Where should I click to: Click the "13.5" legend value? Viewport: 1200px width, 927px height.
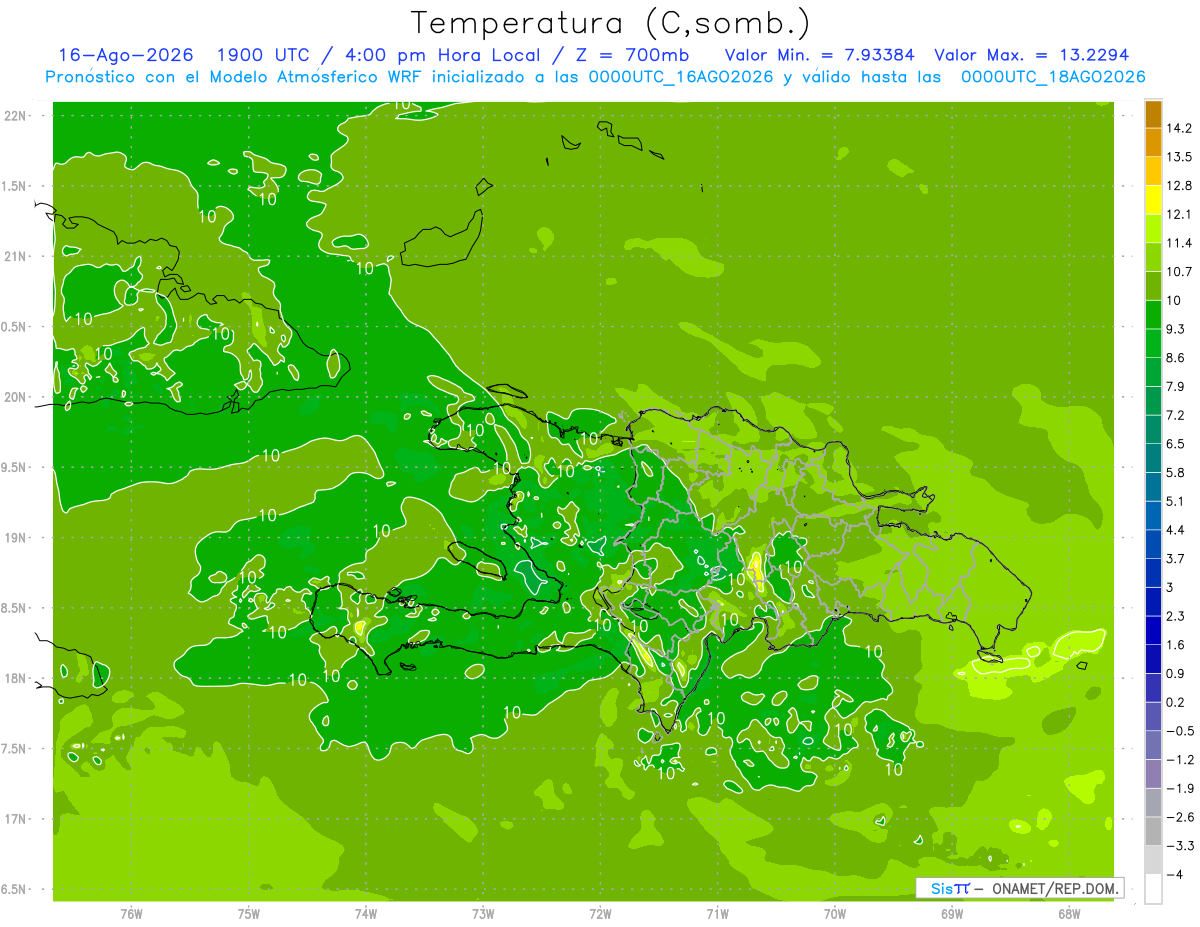click(1179, 157)
